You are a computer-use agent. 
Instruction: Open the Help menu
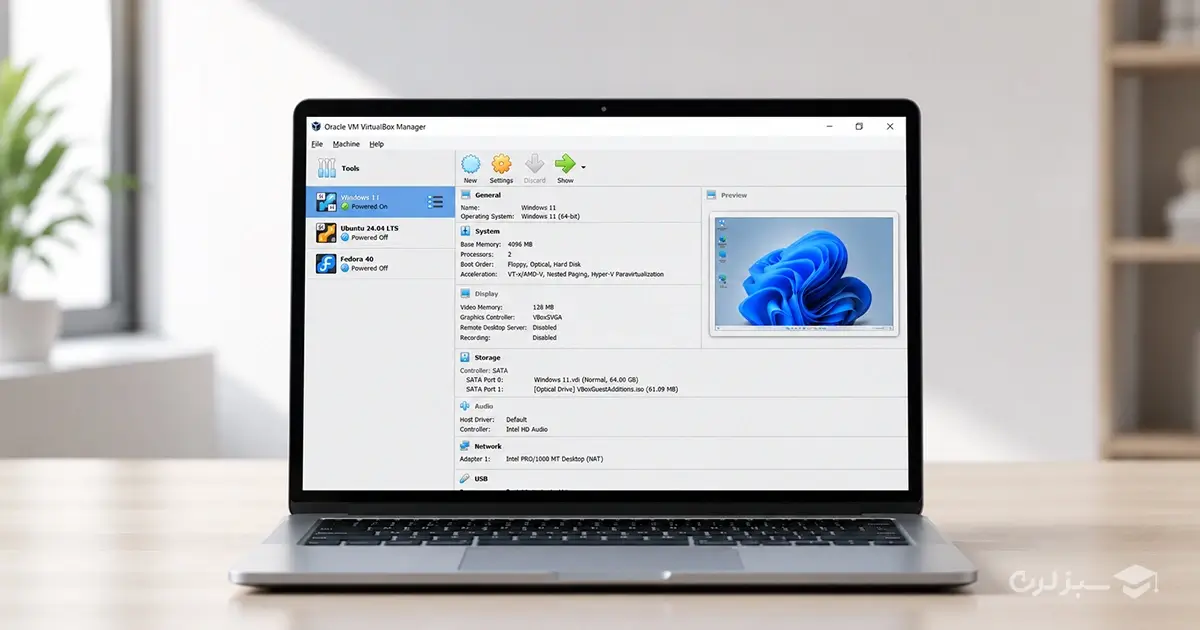tap(376, 144)
